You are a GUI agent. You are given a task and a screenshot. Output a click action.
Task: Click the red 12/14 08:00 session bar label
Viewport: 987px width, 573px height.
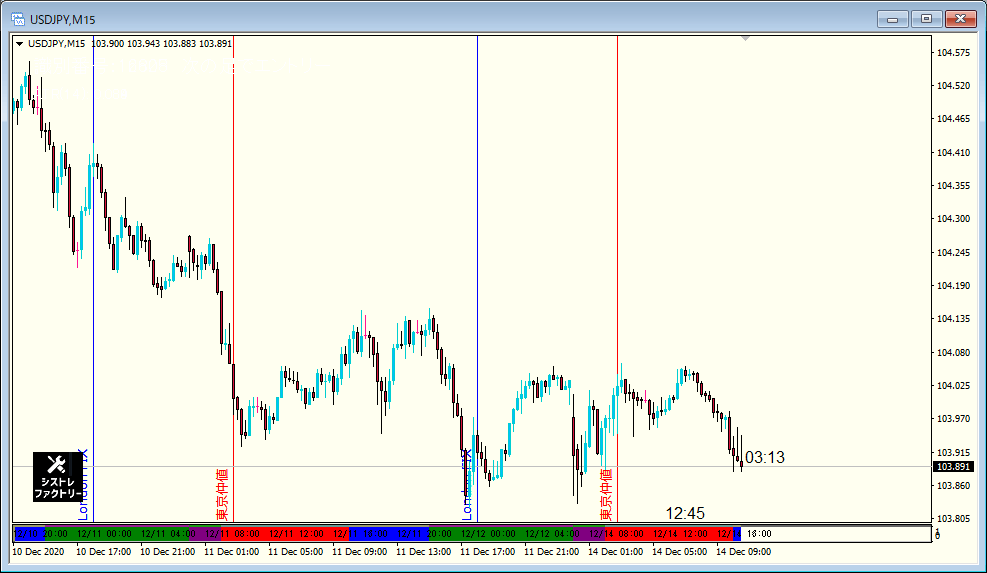click(x=616, y=534)
